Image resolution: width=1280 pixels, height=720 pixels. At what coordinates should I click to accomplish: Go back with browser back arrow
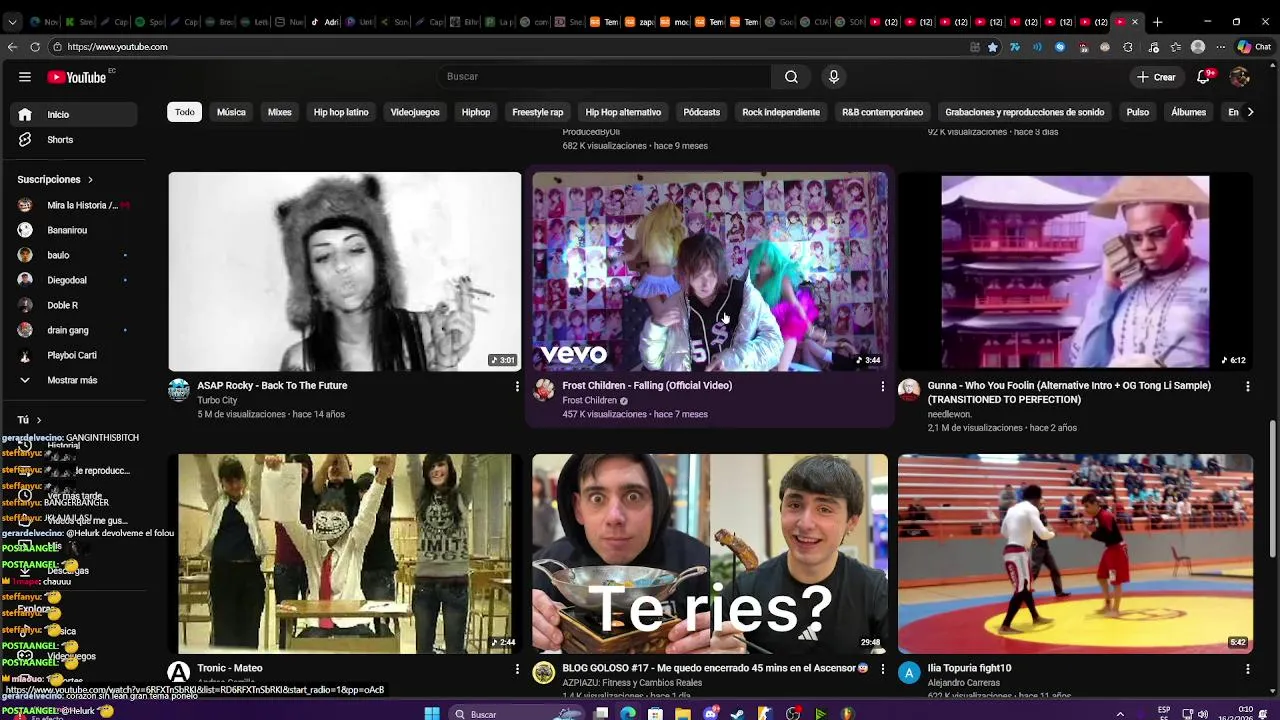click(x=12, y=47)
